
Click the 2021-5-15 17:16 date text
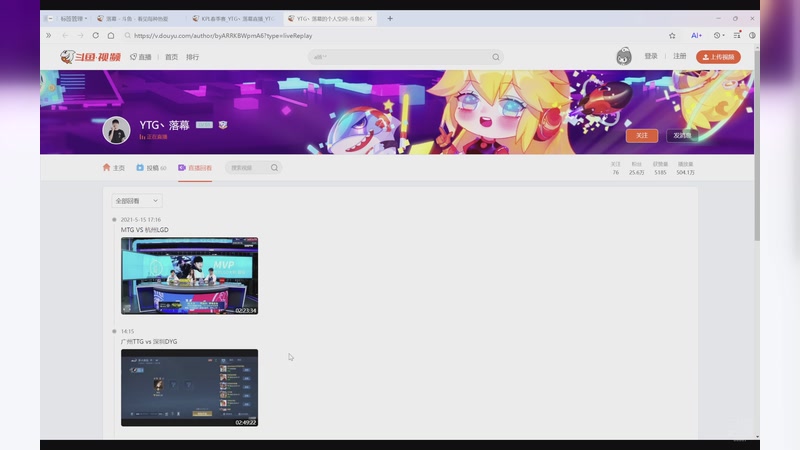(141, 219)
